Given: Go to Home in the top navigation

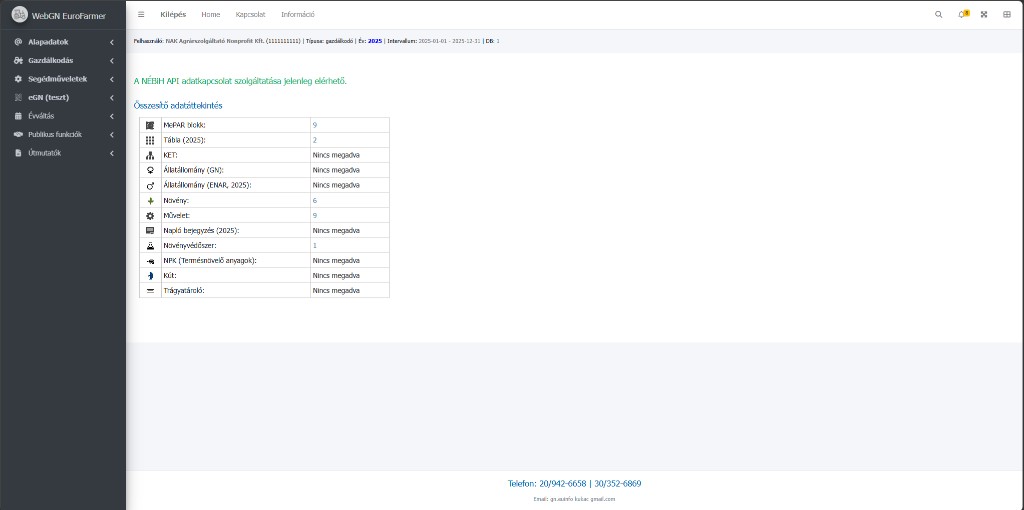Looking at the screenshot, I should [211, 14].
